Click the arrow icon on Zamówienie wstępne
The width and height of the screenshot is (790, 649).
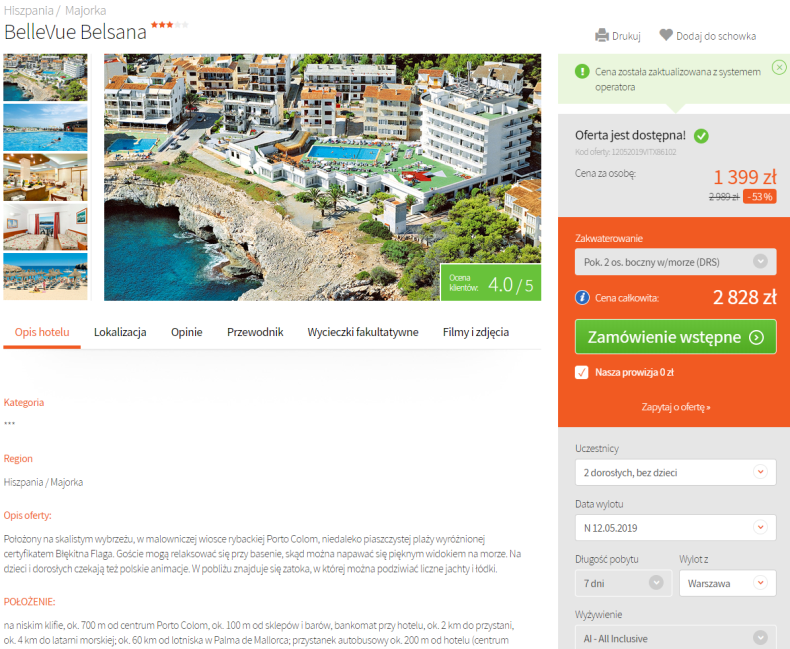tap(756, 337)
